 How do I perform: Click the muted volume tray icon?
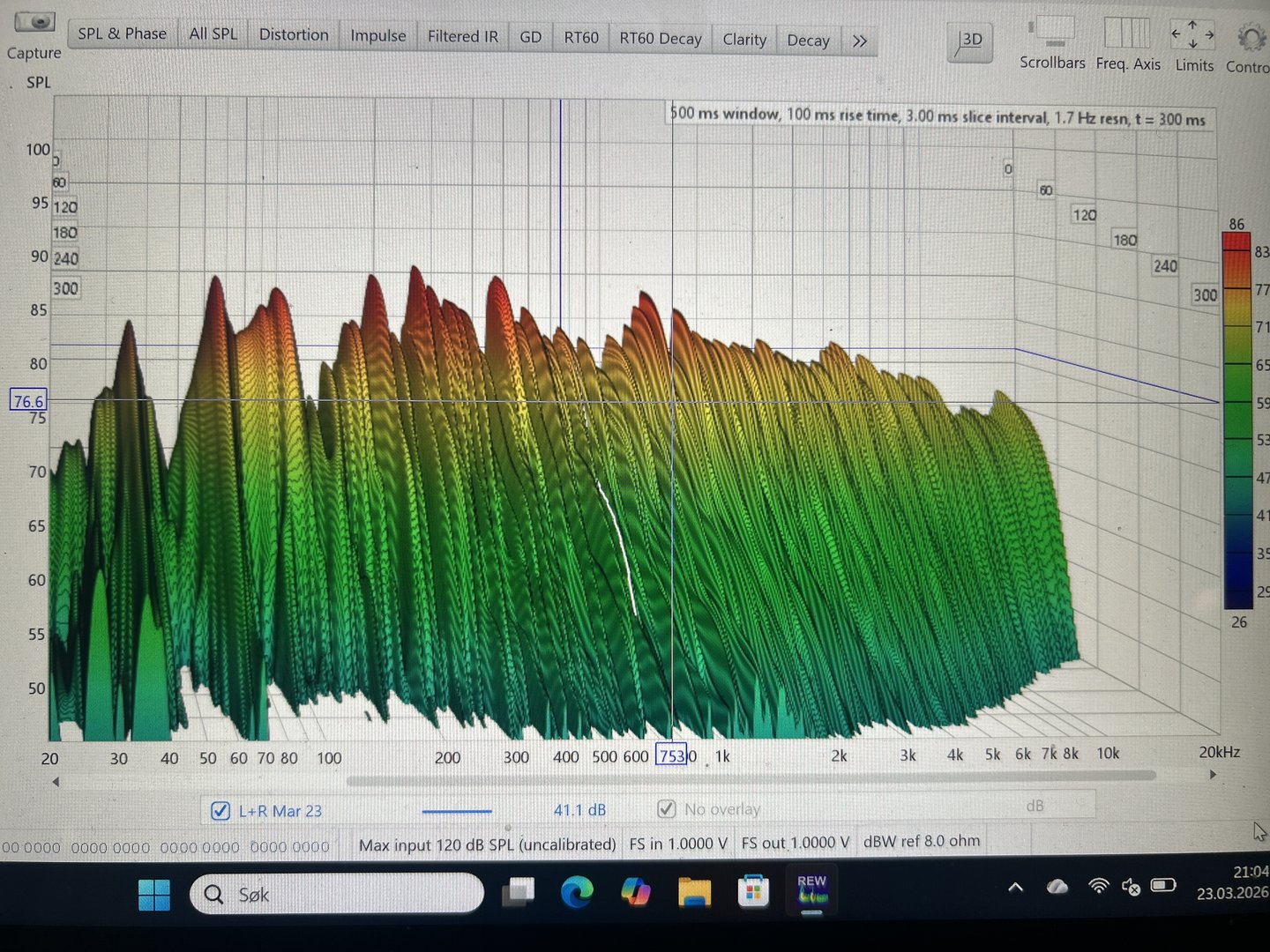(x=1131, y=886)
